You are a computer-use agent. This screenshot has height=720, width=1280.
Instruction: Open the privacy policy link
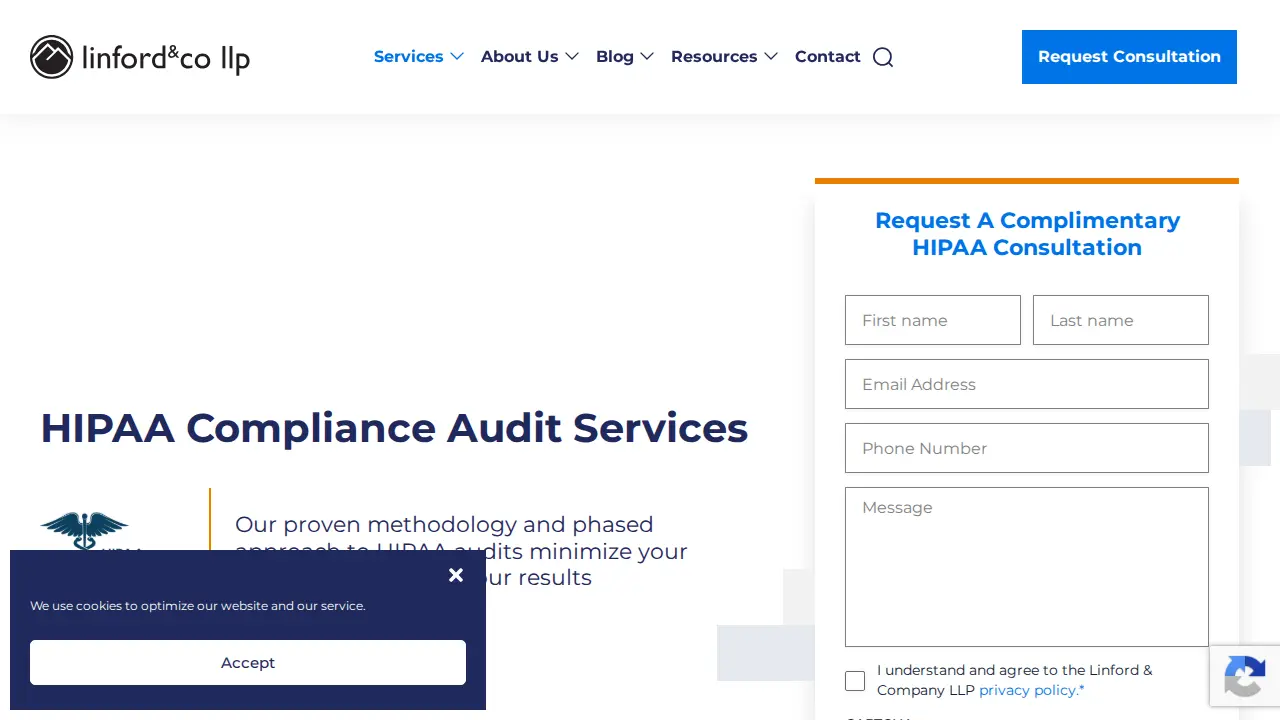click(1031, 690)
